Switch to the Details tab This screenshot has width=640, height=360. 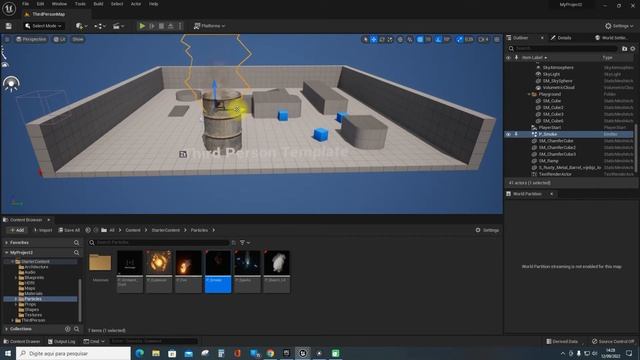point(561,38)
